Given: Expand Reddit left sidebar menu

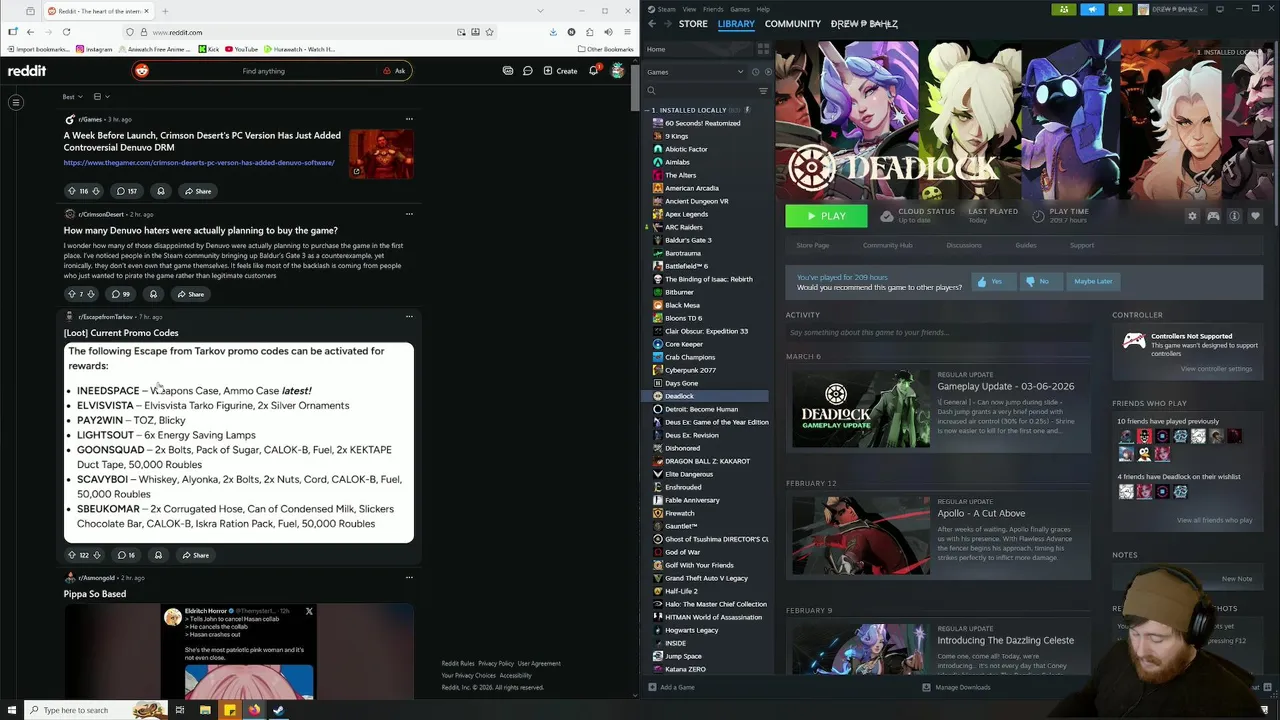Looking at the screenshot, I should click(x=16, y=102).
